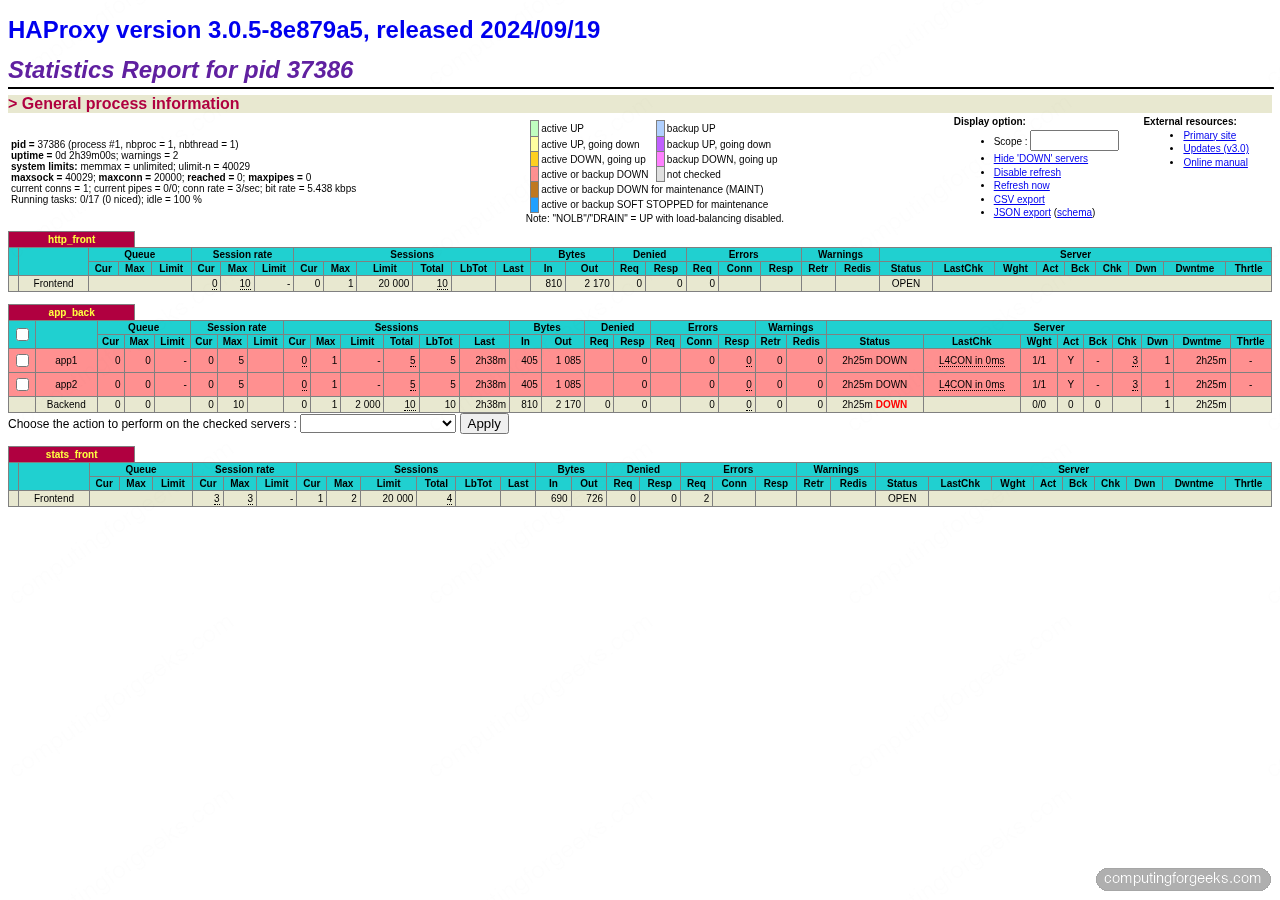The width and height of the screenshot is (1280, 900).
Task: Click the Backend total sessions link
Action: click(409, 404)
